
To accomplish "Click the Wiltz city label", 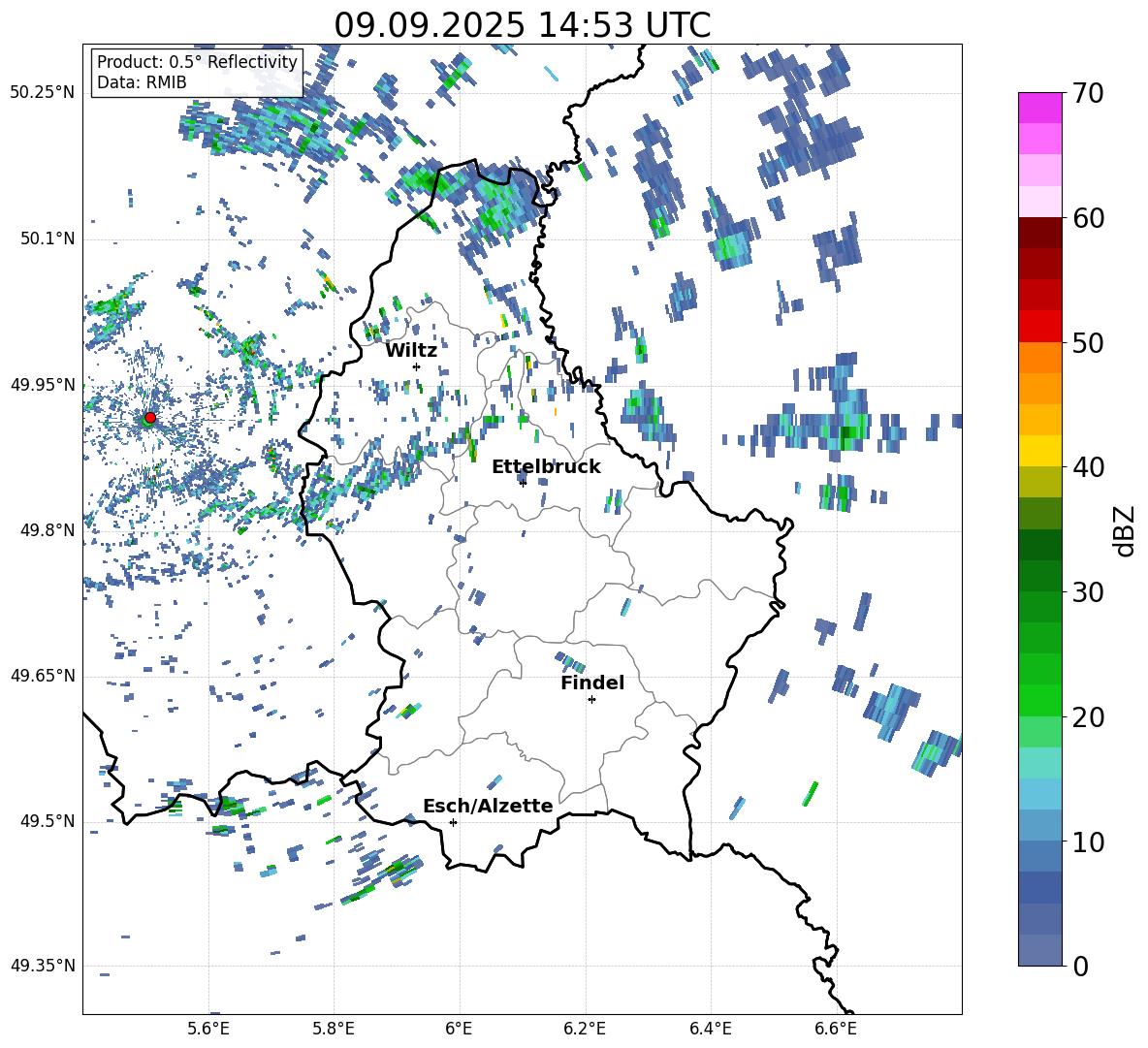I will [411, 350].
